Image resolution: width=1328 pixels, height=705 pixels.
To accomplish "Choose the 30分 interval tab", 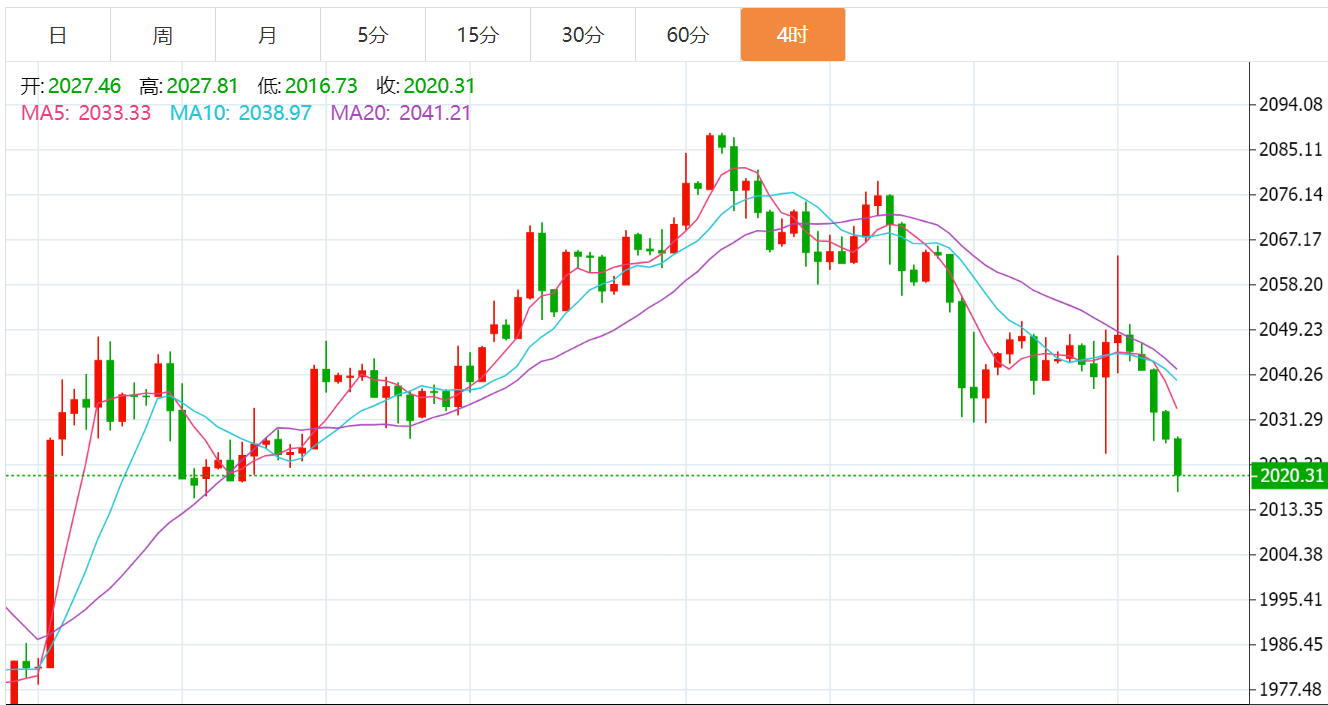I will [583, 36].
